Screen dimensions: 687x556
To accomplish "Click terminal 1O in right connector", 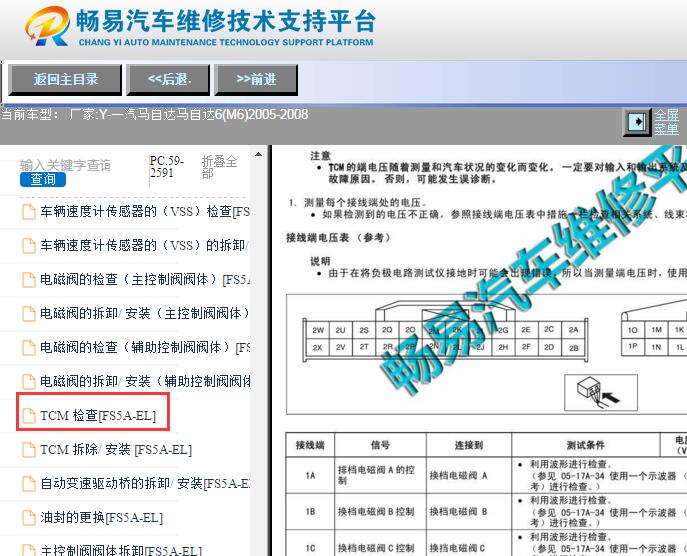I will (x=632, y=330).
